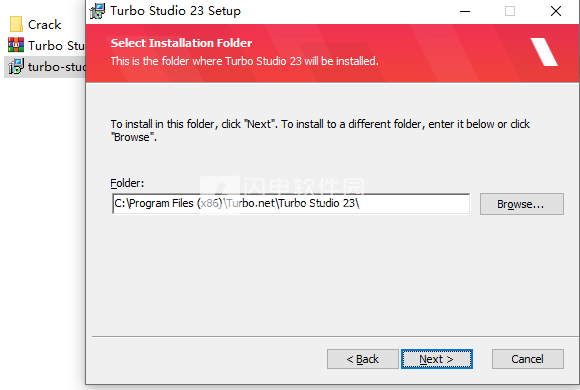Click the Select Installation Folder heading
Viewport: 580px width, 390px height.
pyautogui.click(x=181, y=43)
